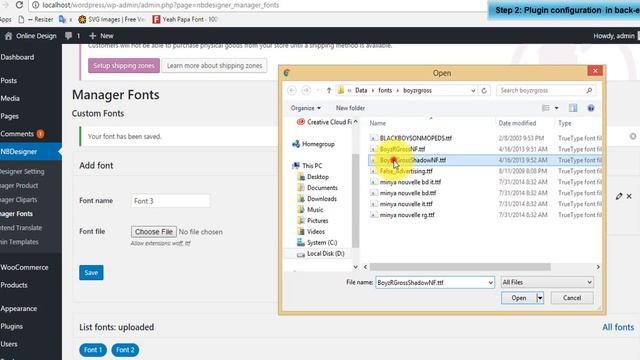This screenshot has width=640, height=360.
Task: Expand the address path dropdown
Action: coord(473,90)
